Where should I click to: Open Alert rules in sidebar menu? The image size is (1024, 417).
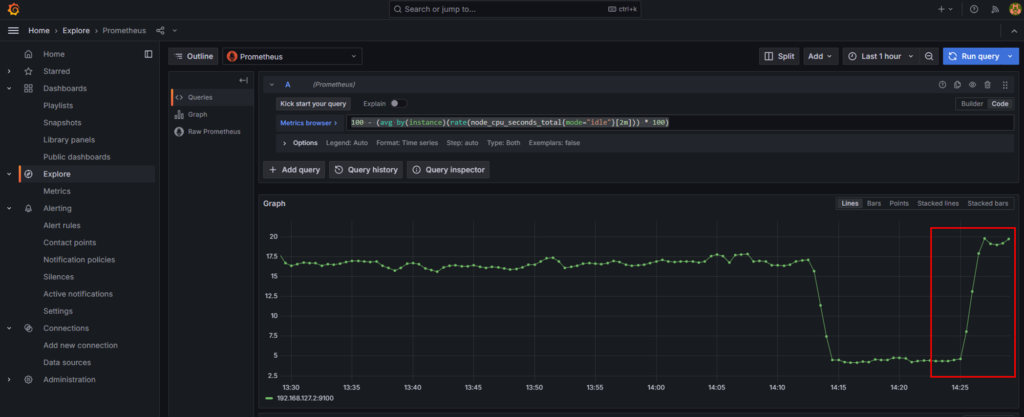pos(61,225)
